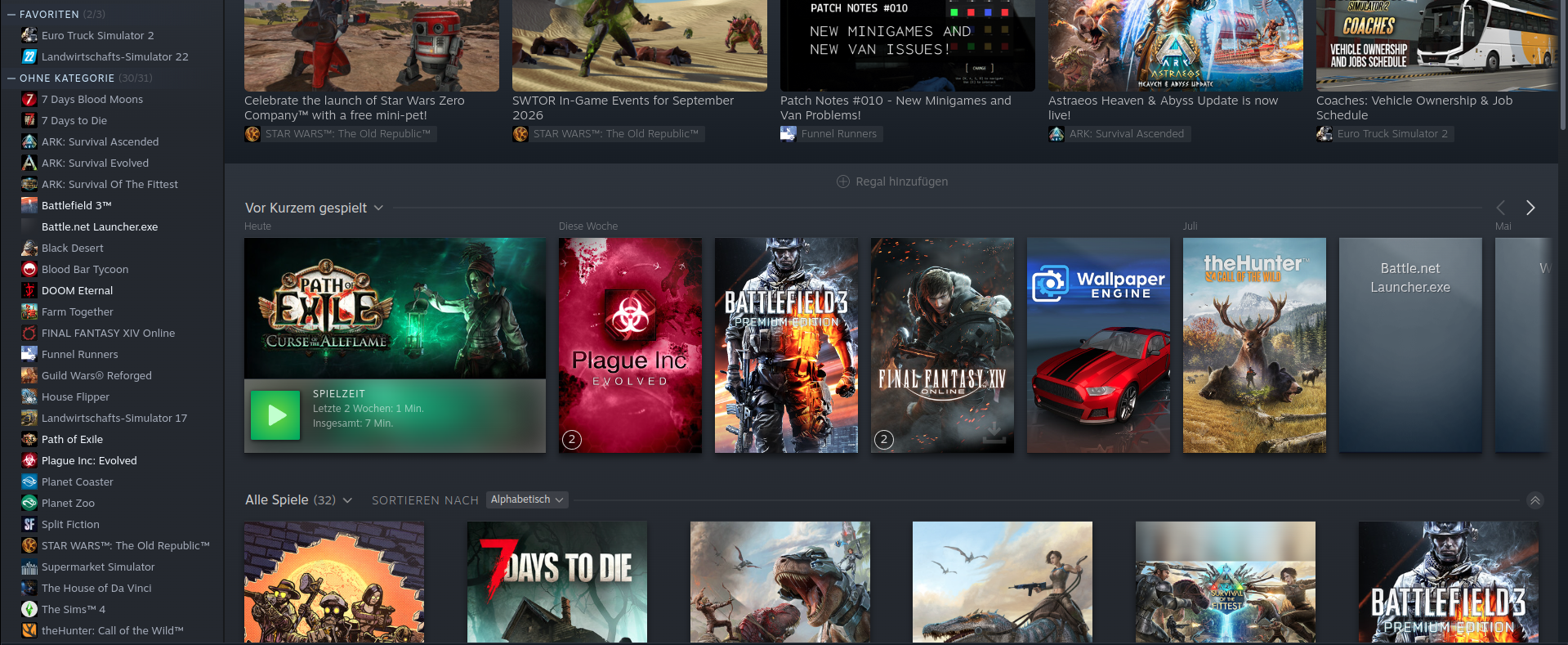Go back with the left arrow in recent shelf
This screenshot has width=1568, height=645.
coord(1500,208)
